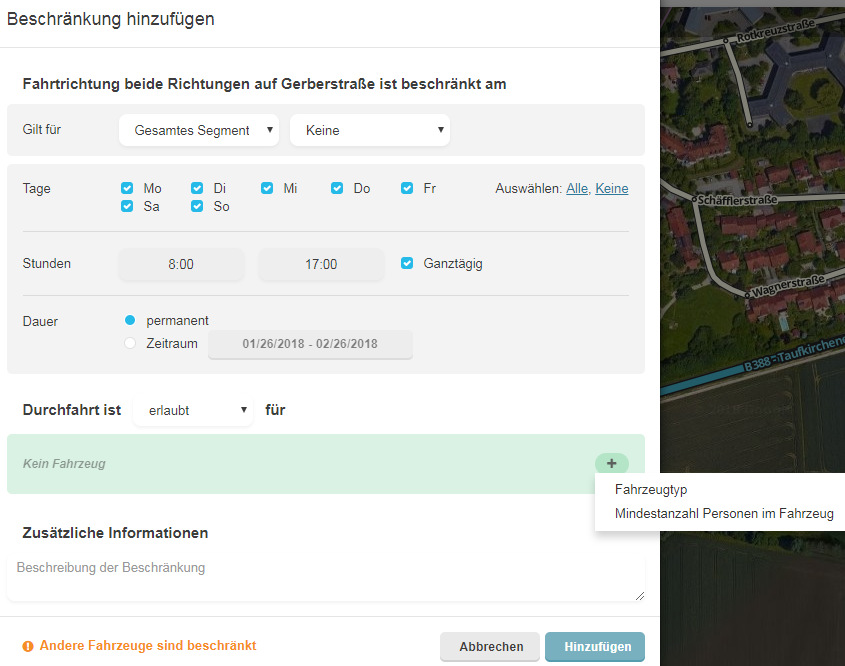Uncheck the Do (Thursday) checkbox
The image size is (845, 666).
point(337,188)
